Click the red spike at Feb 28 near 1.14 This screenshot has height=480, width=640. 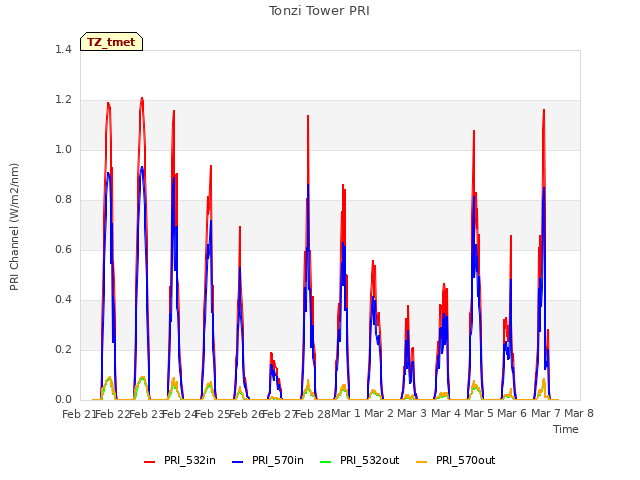[308, 117]
